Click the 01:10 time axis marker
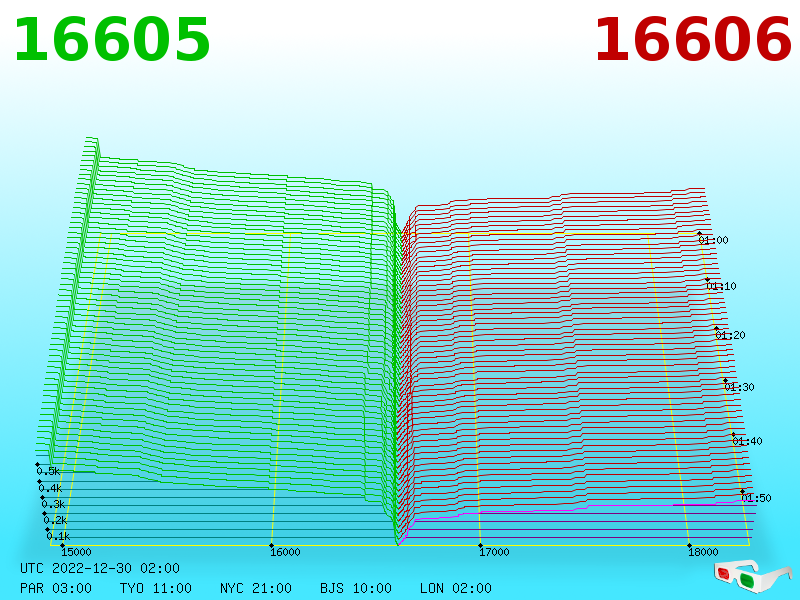800x600 pixels. click(x=721, y=286)
